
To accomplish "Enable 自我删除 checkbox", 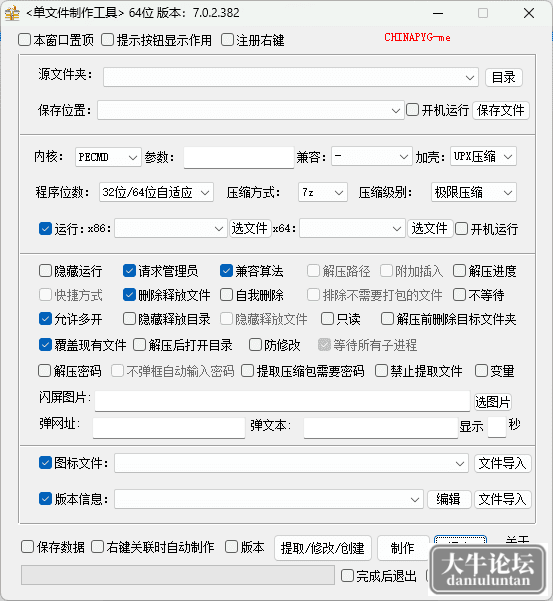I will 227,295.
